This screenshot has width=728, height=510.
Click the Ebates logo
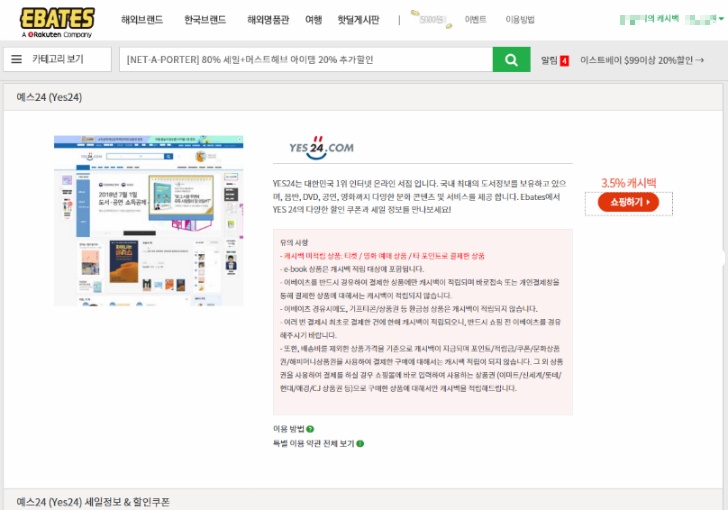pyautogui.click(x=57, y=23)
